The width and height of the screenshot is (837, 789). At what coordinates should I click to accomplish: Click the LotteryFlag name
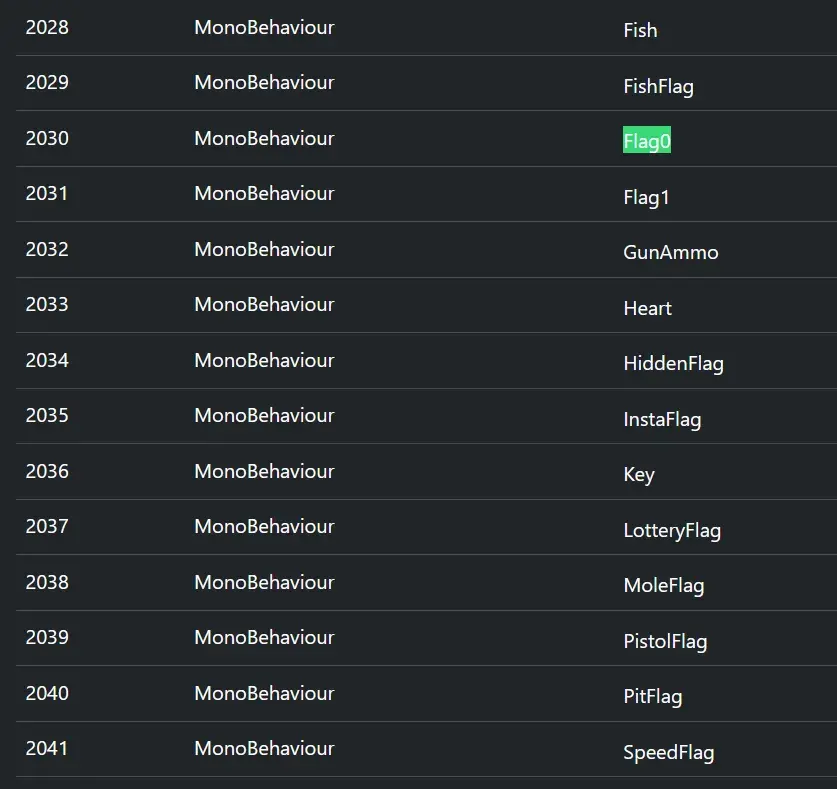click(672, 530)
